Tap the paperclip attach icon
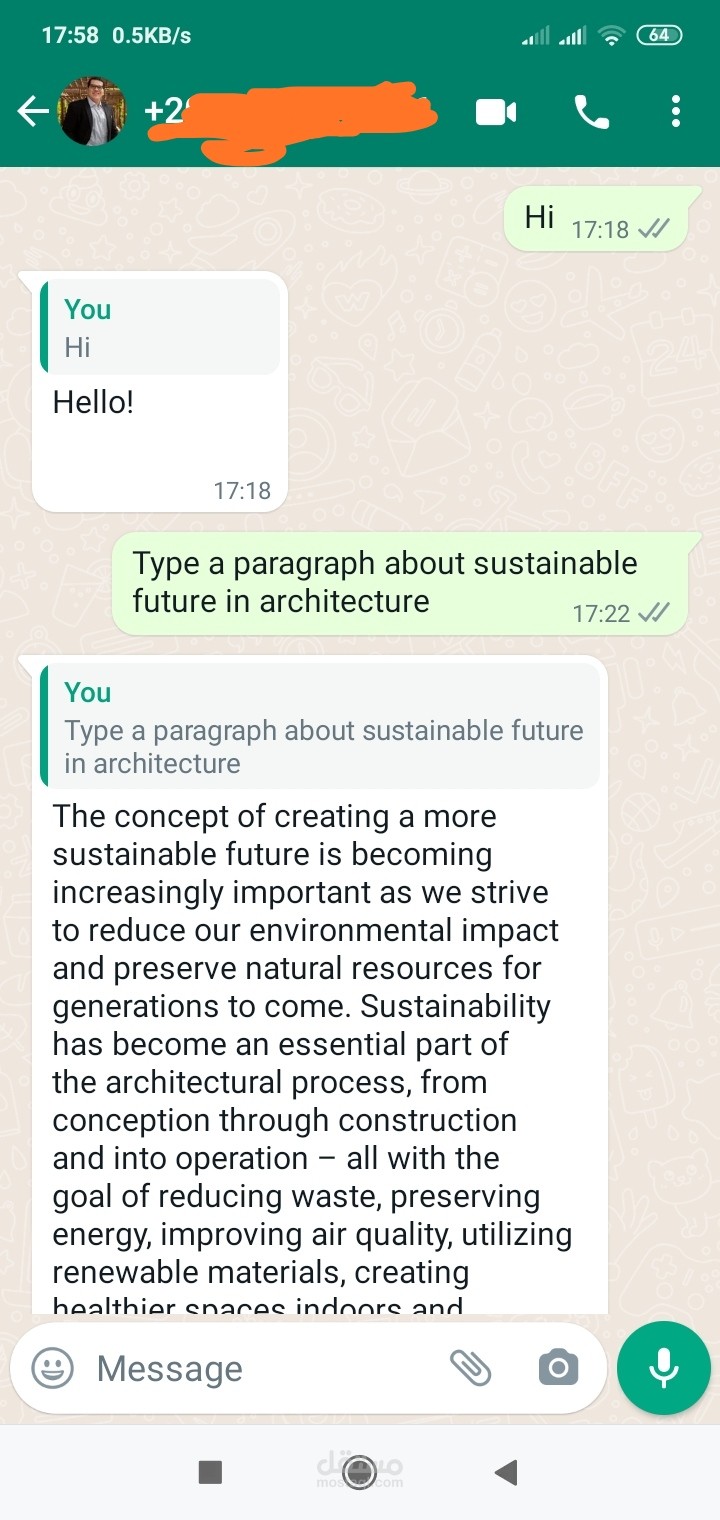 (x=470, y=1367)
